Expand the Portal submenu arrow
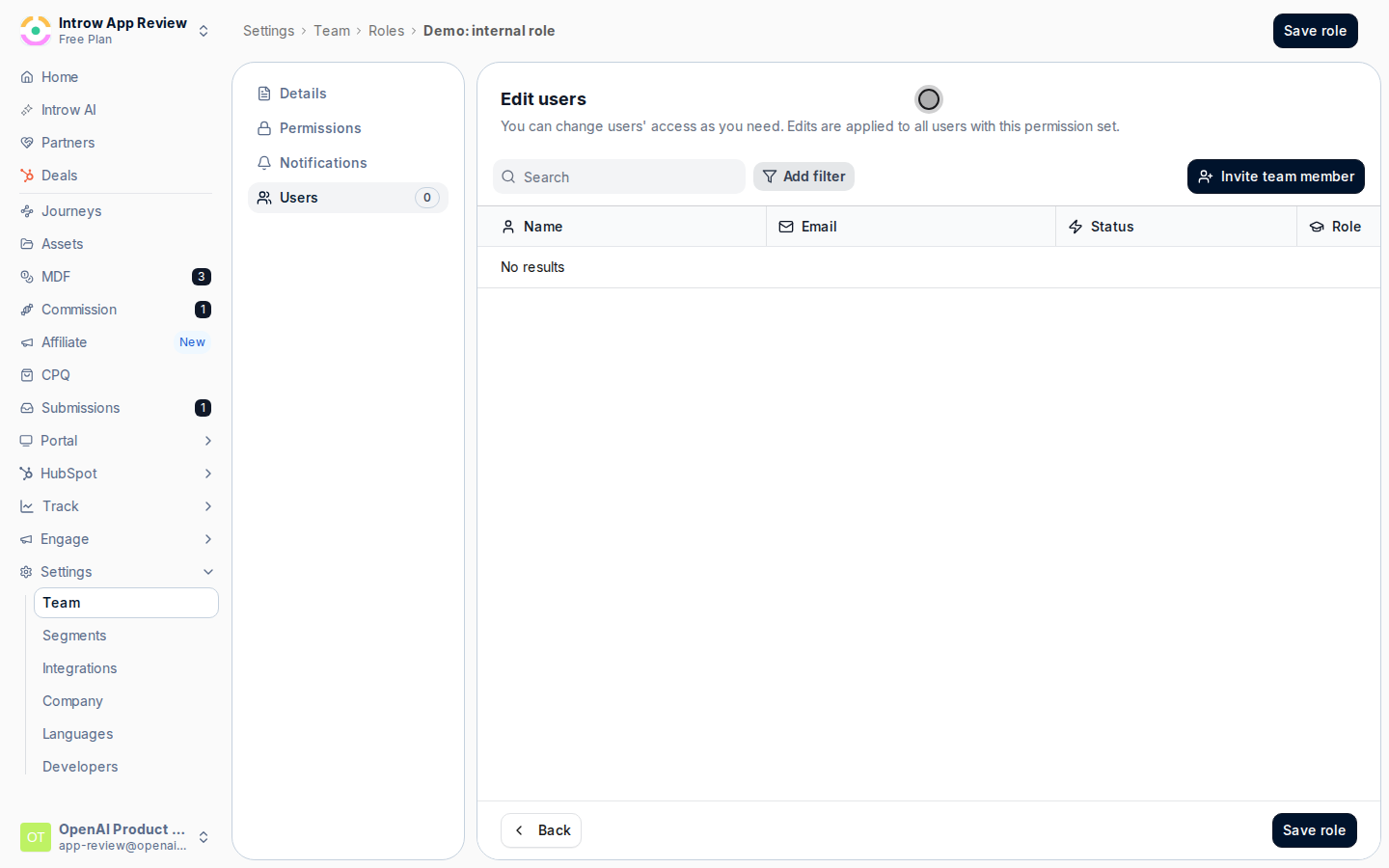 [x=207, y=441]
